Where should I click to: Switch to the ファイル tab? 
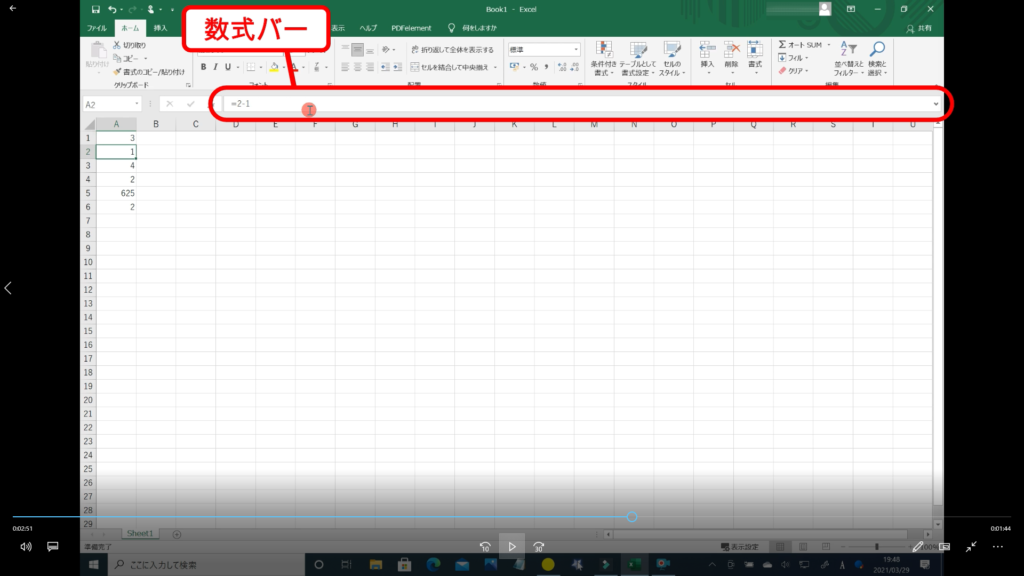97,28
